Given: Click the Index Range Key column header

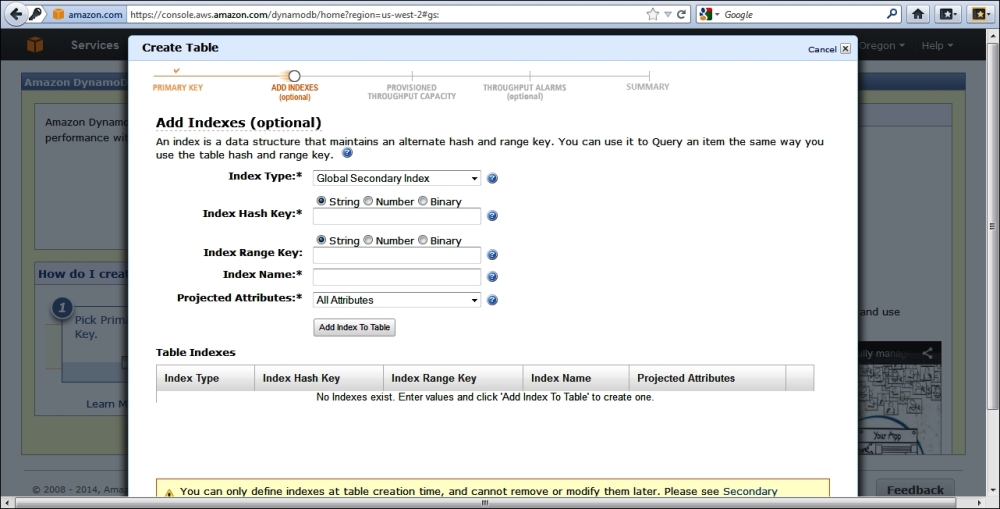Looking at the screenshot, I should [x=453, y=378].
